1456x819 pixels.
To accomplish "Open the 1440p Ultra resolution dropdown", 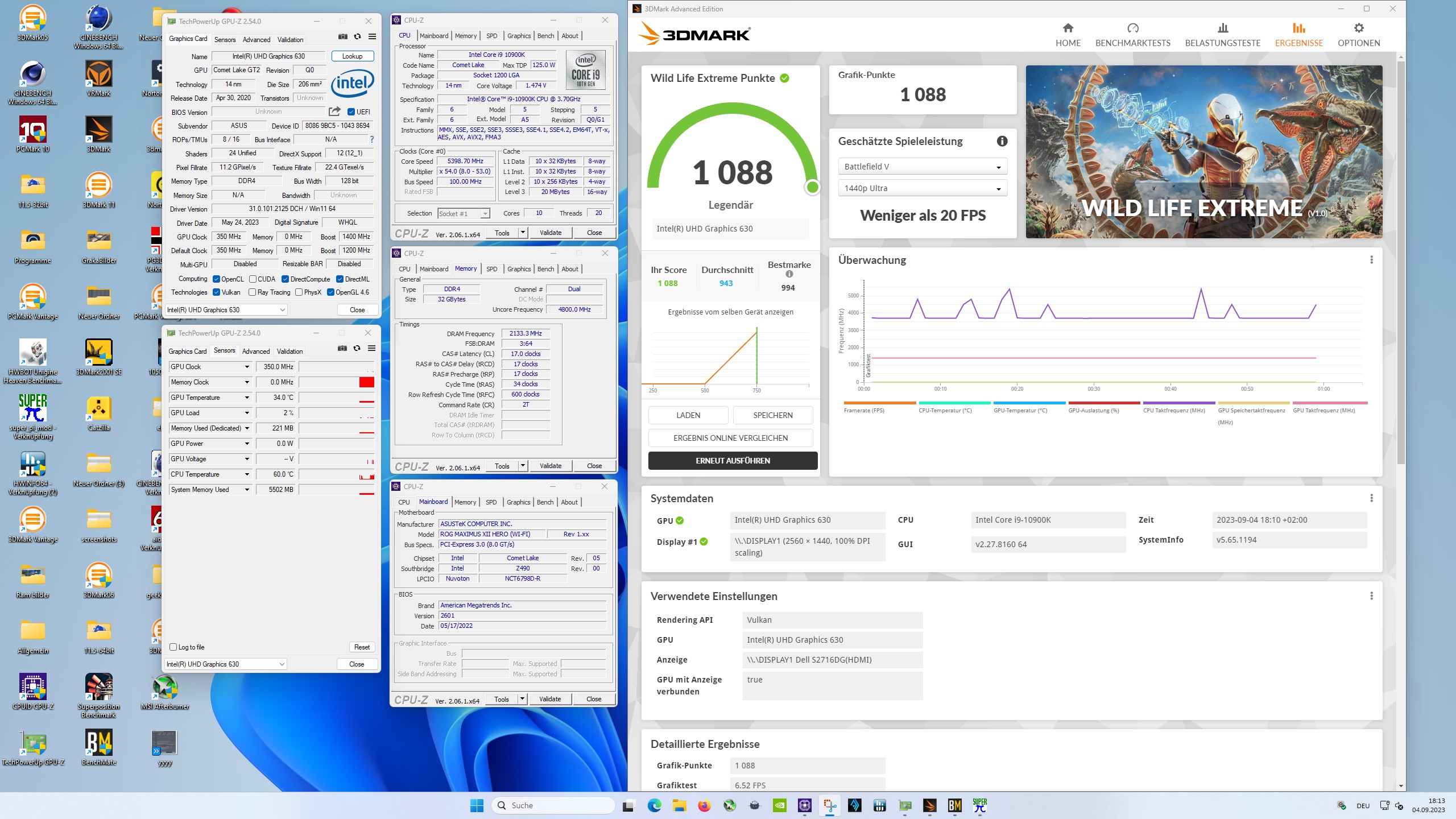I will (x=922, y=188).
